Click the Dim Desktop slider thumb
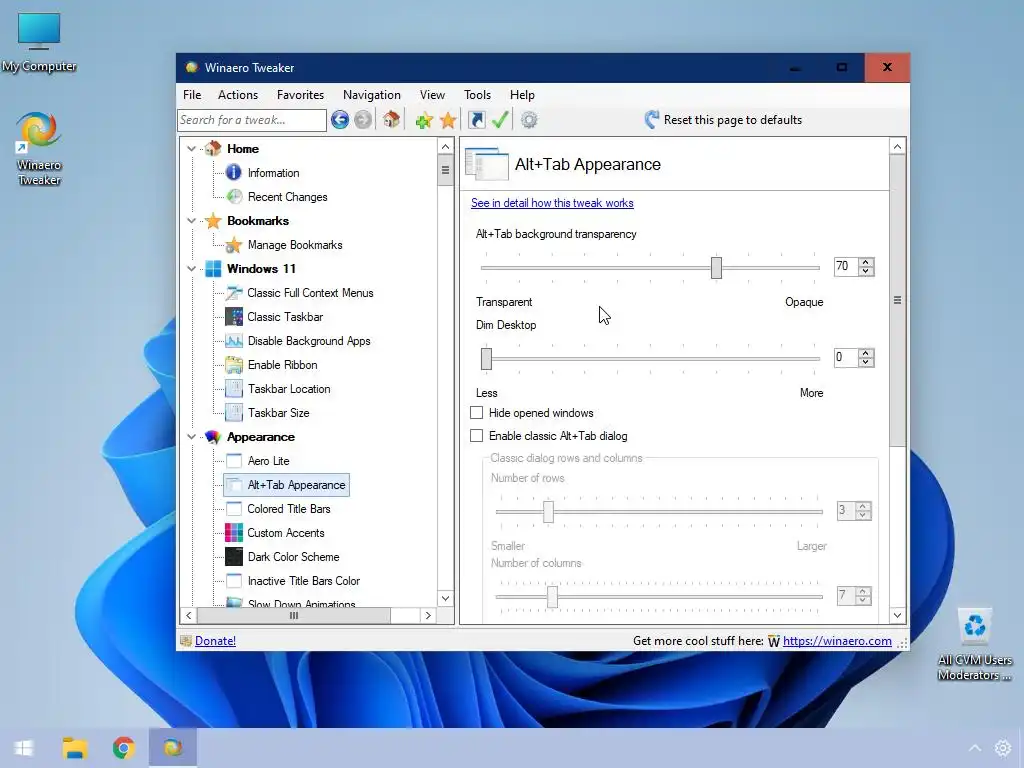The image size is (1024, 768). tap(486, 359)
